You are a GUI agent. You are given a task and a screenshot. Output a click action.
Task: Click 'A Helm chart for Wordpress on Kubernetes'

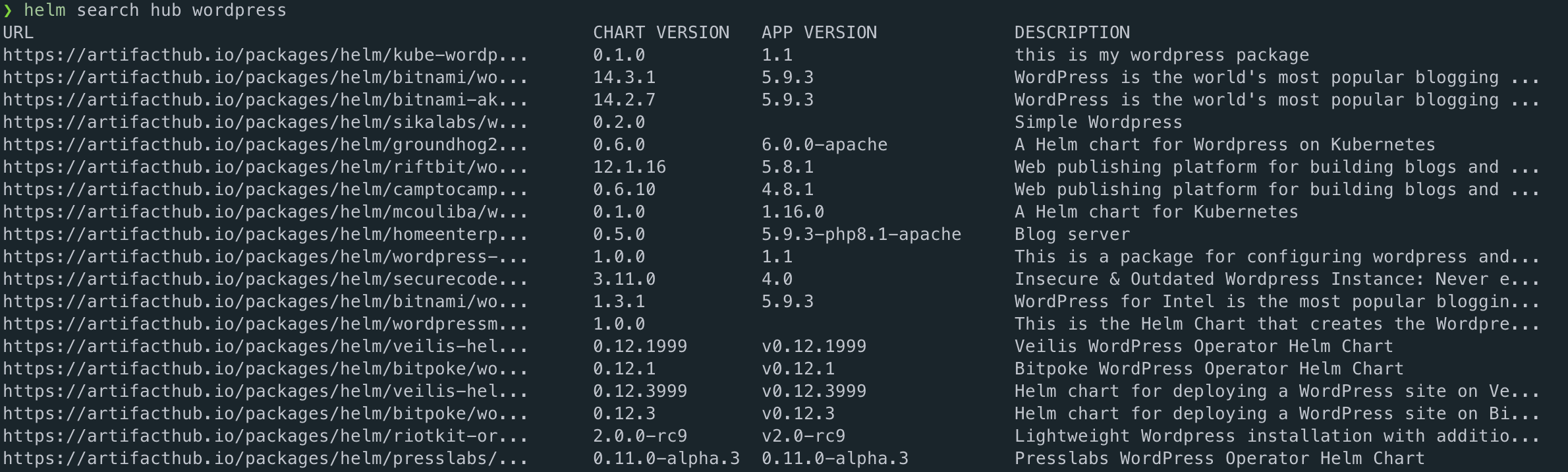point(1225,145)
